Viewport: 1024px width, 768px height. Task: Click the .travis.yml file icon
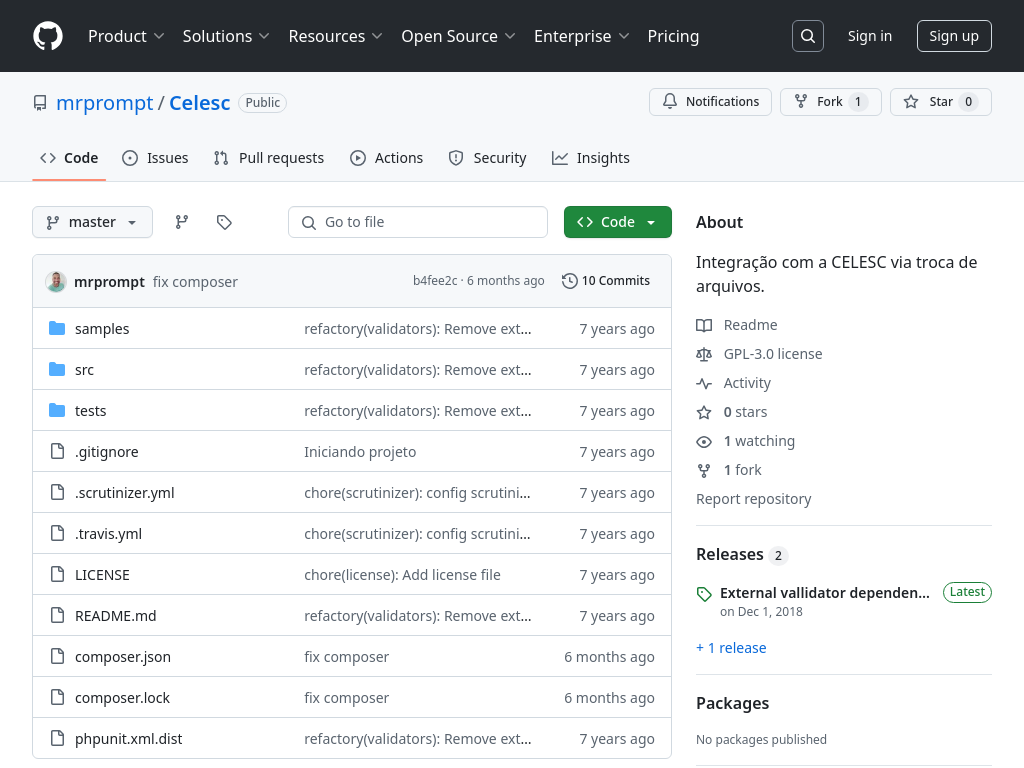tap(57, 534)
